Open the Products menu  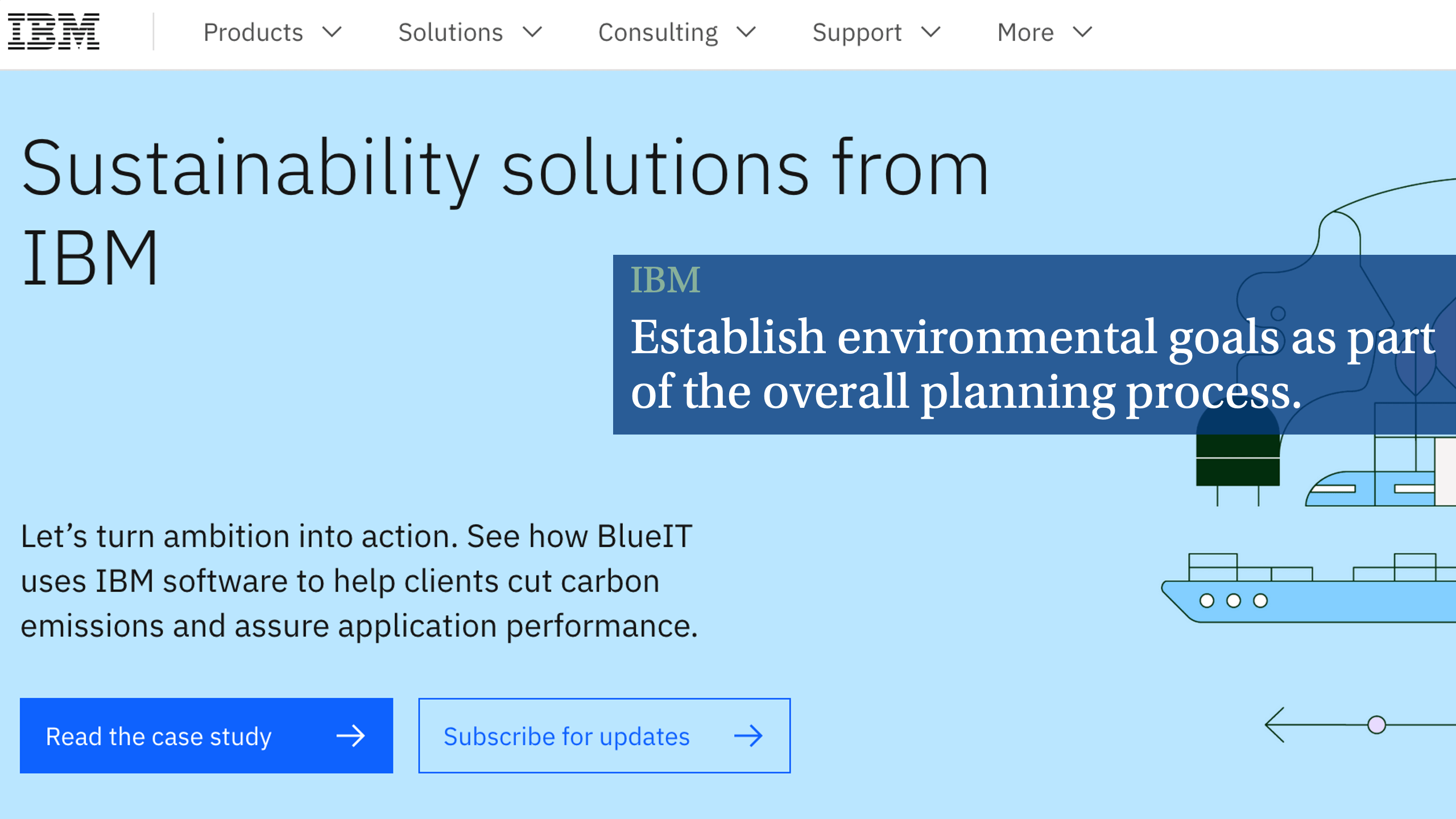pyautogui.click(x=253, y=32)
